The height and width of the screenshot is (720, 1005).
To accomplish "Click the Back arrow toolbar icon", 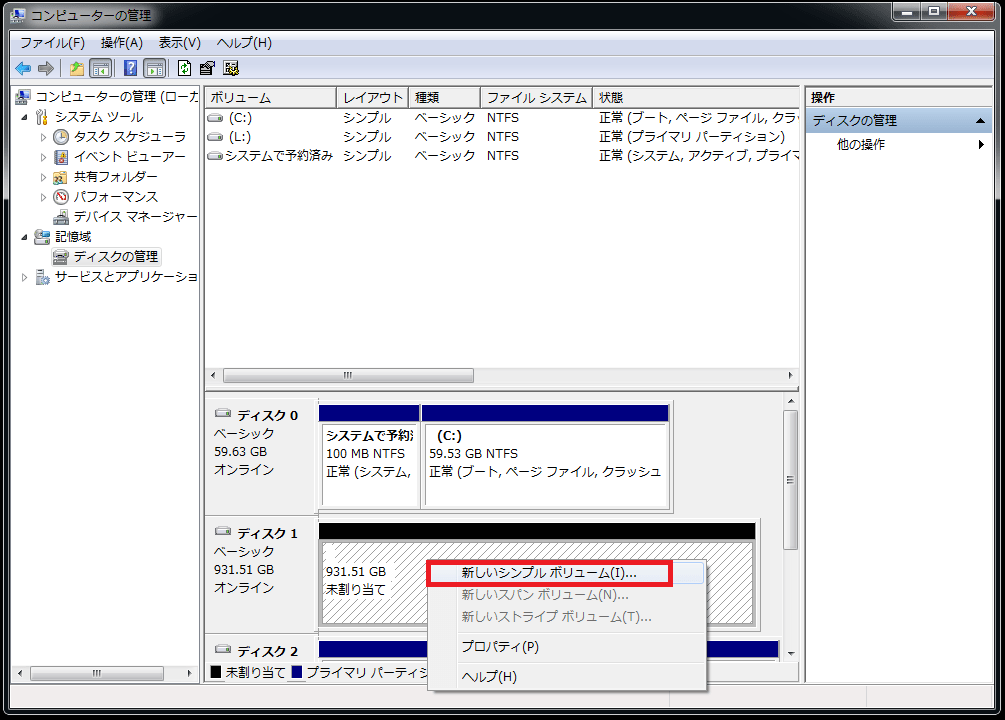I will 23,68.
